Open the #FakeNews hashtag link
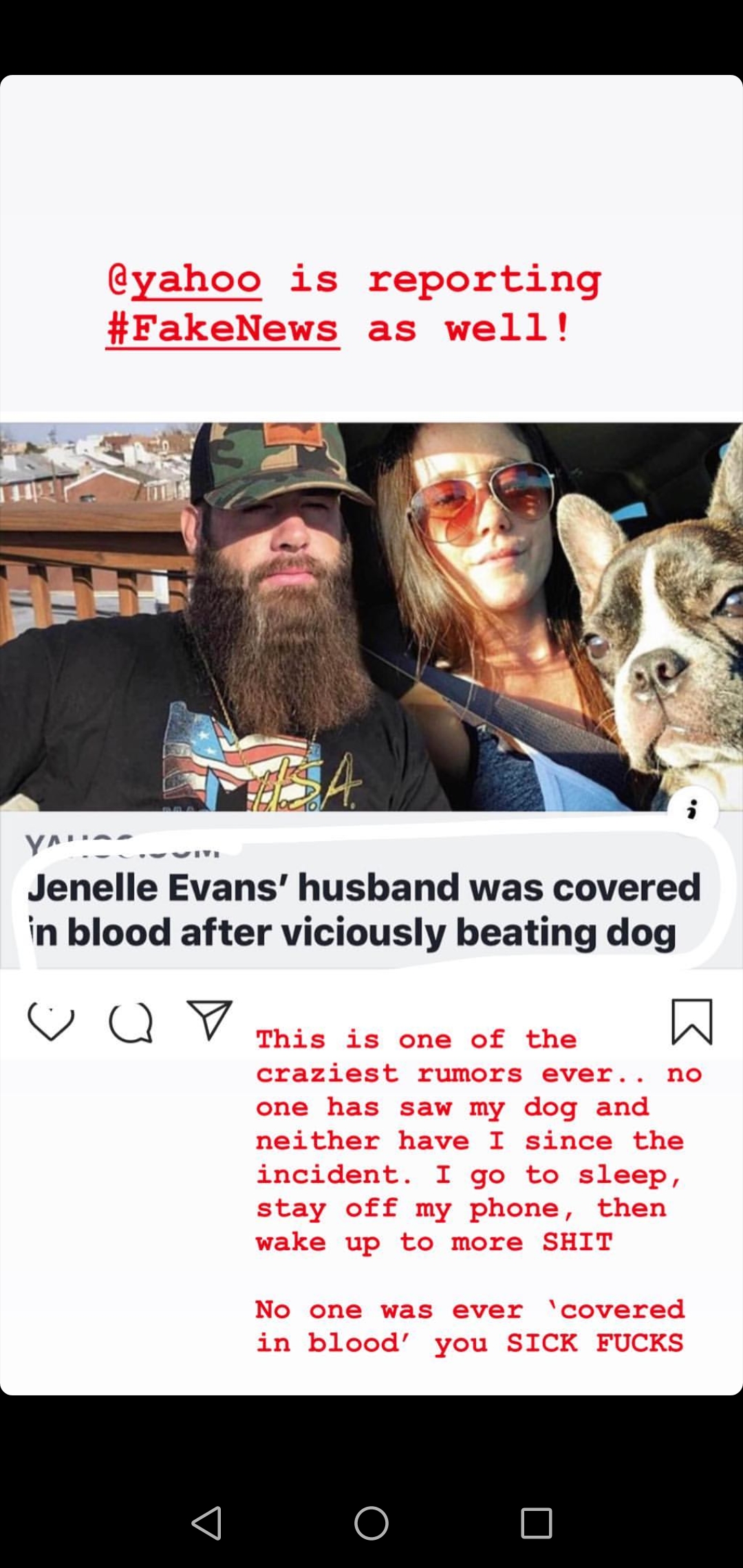743x1568 pixels. [x=222, y=329]
